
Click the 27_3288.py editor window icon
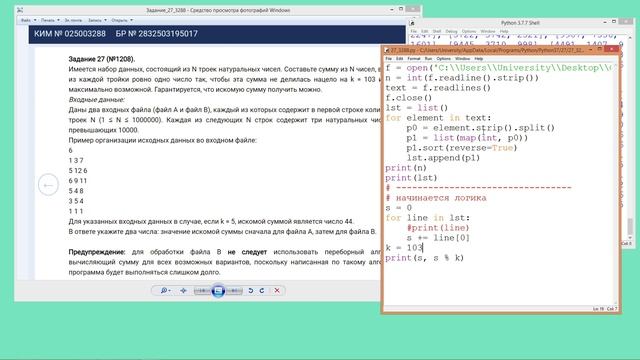tap(387, 50)
